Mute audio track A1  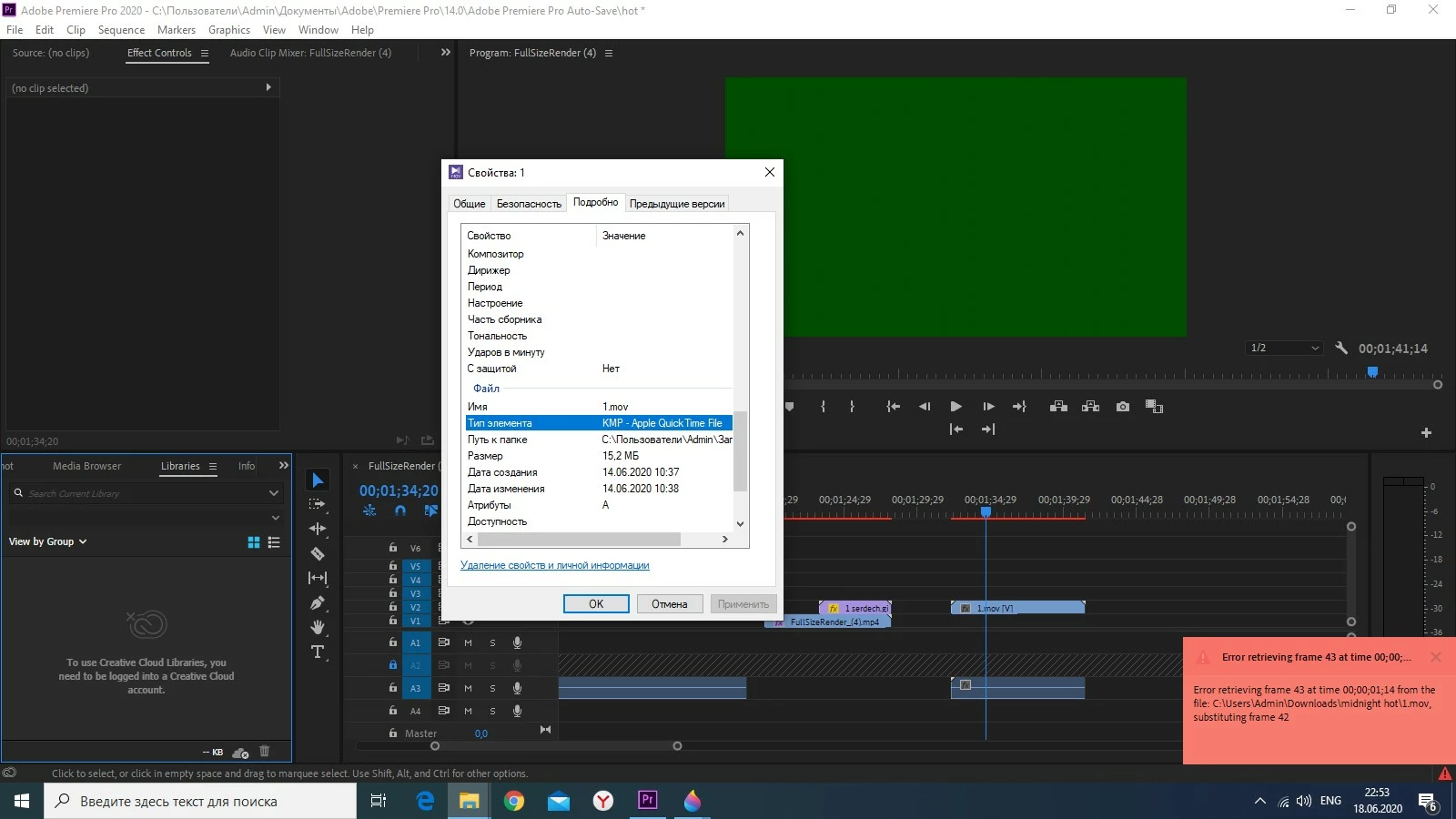coord(468,642)
